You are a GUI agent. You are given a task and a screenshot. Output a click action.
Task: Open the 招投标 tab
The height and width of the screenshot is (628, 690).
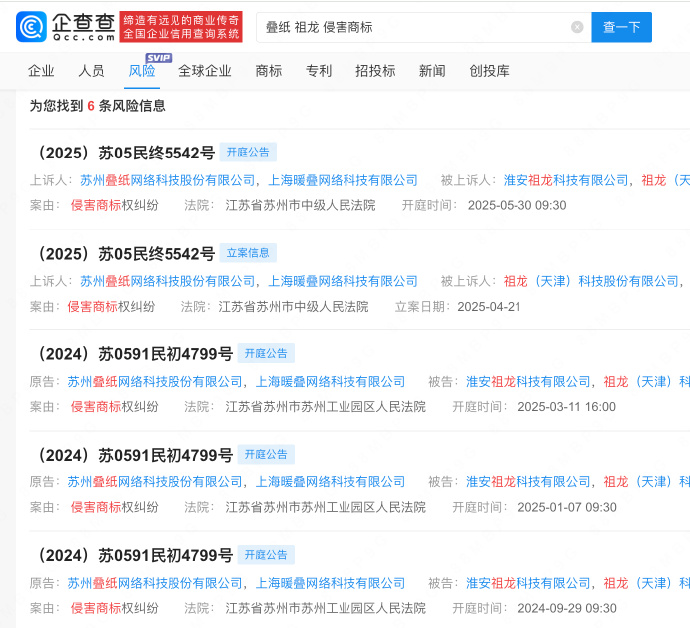coord(375,71)
